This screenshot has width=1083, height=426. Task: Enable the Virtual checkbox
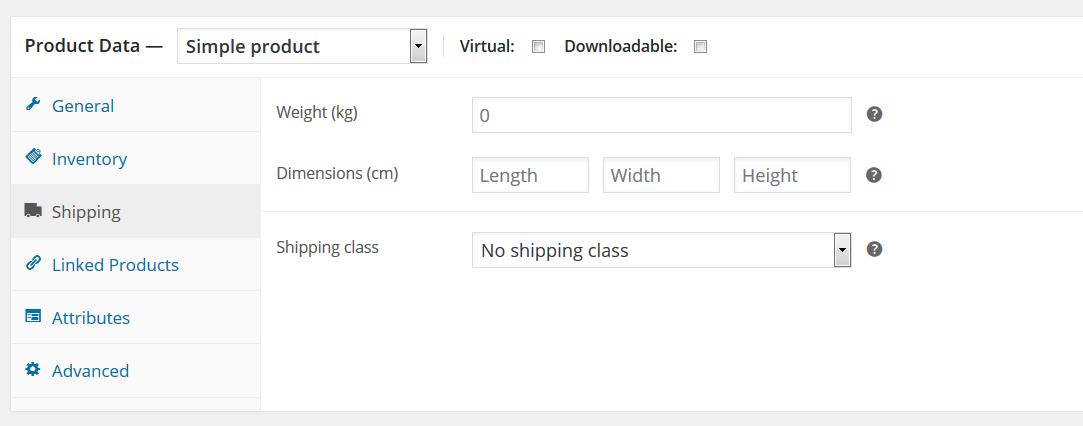click(539, 47)
